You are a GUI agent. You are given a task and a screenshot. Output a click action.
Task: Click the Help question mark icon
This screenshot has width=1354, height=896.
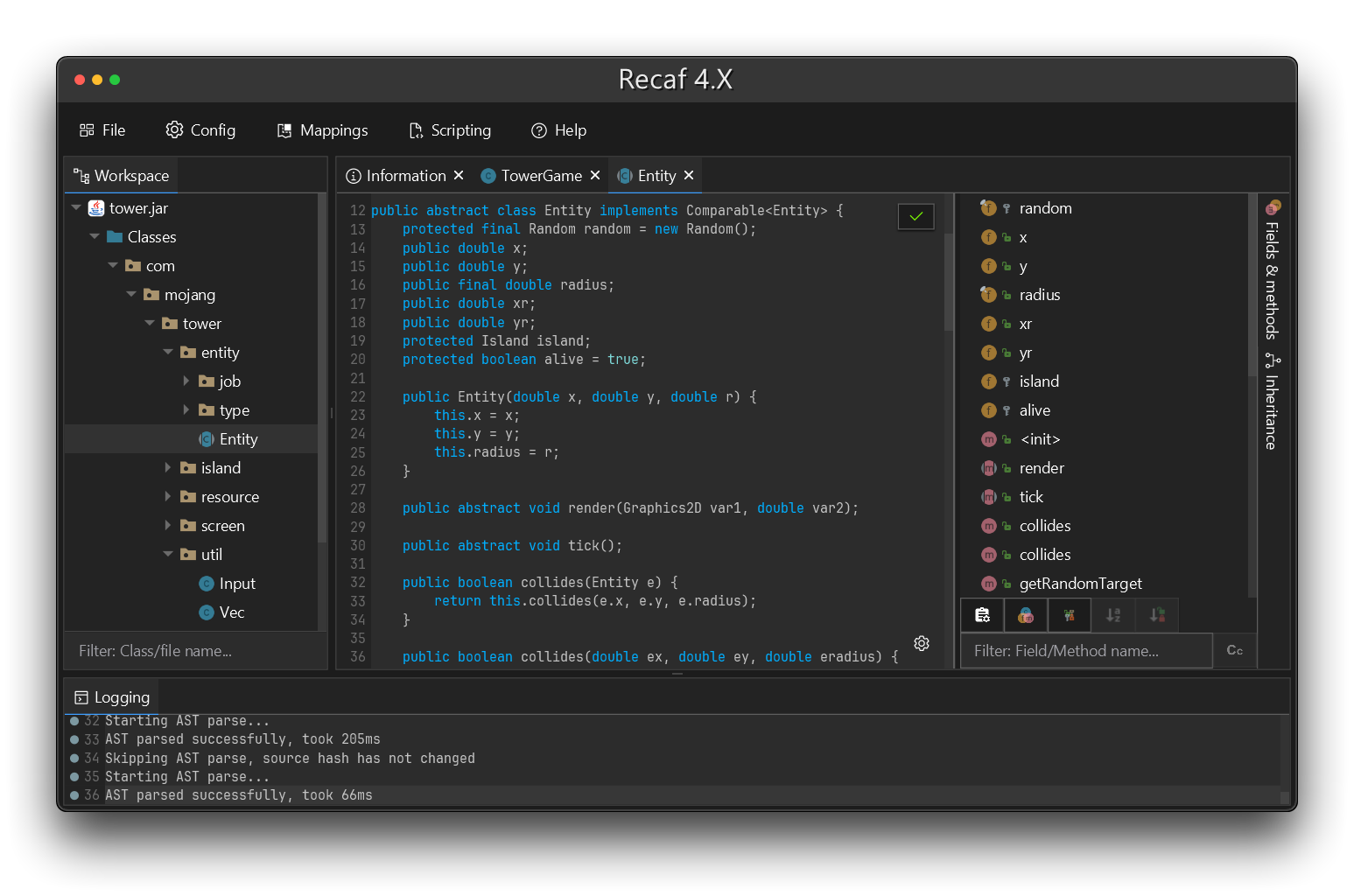539,130
